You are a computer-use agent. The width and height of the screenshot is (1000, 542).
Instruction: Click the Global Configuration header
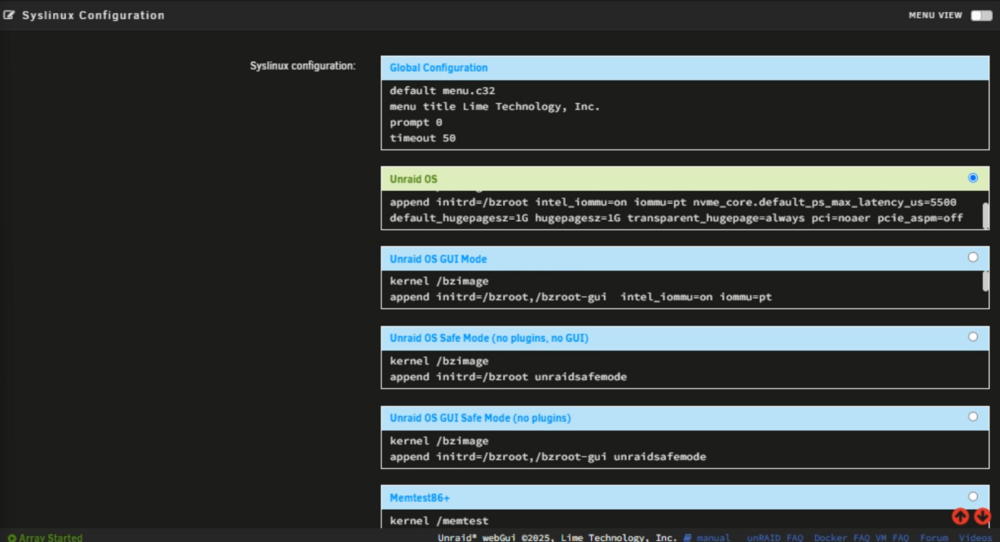click(x=685, y=68)
